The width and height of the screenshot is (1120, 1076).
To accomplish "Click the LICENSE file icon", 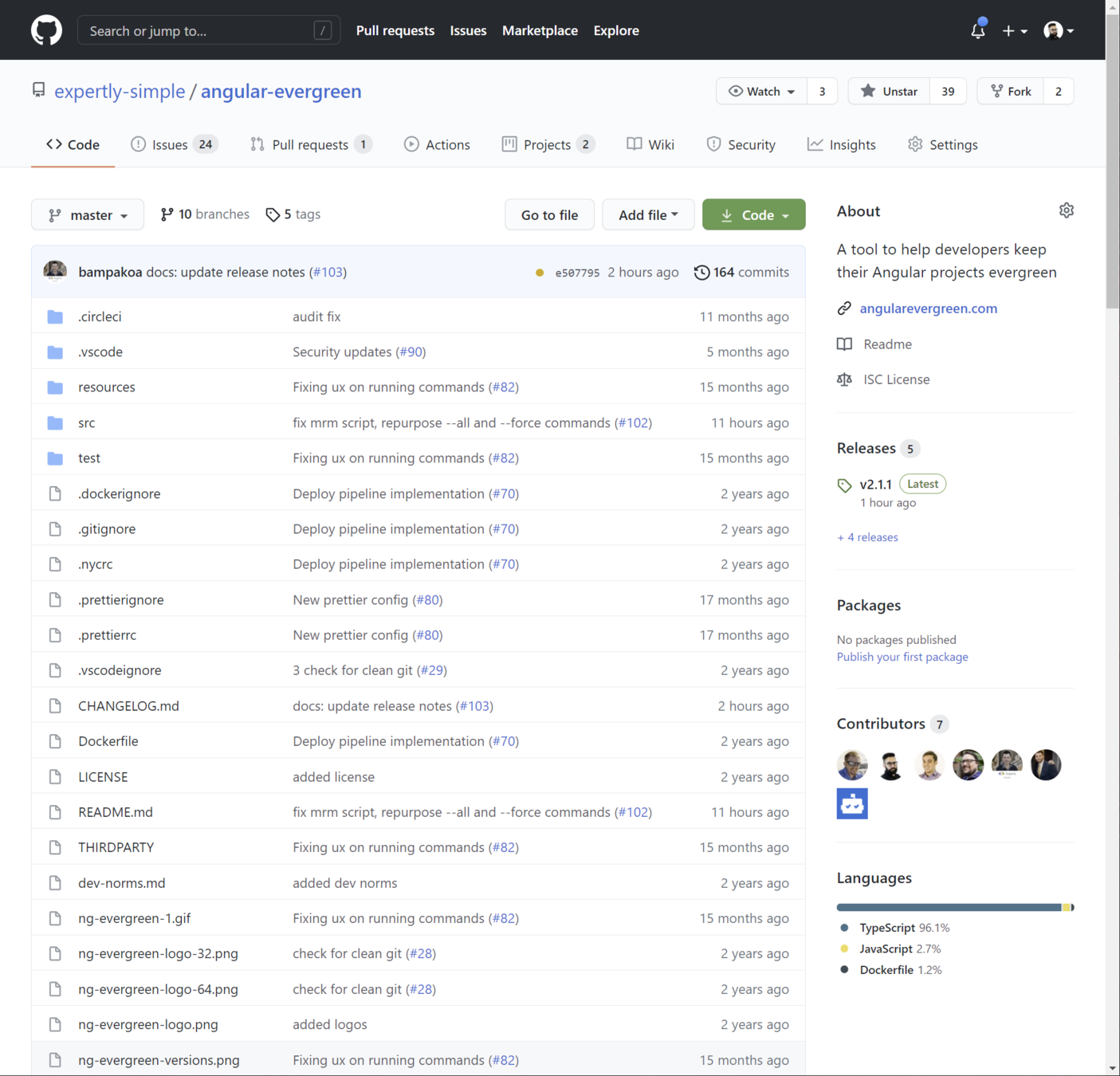I will click(55, 776).
